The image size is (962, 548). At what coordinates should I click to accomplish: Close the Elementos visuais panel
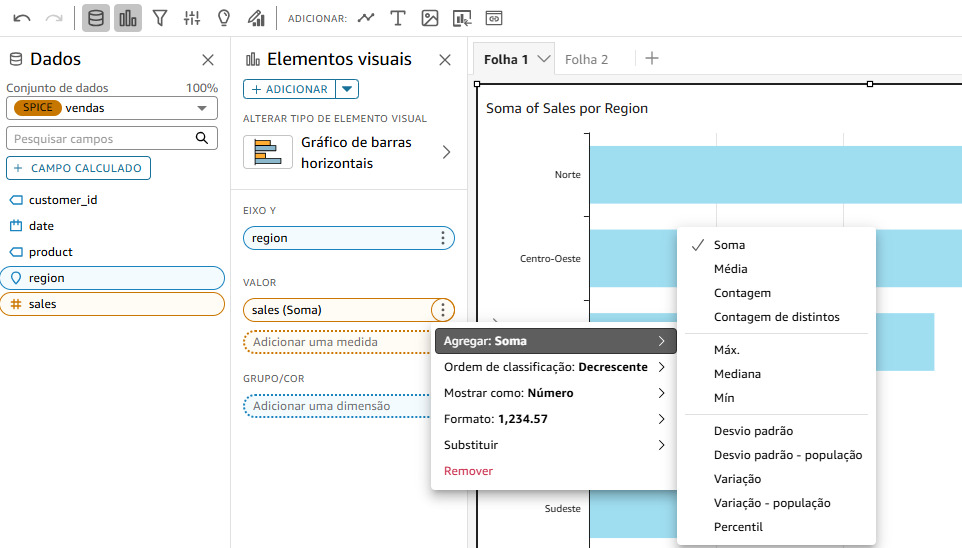[445, 60]
